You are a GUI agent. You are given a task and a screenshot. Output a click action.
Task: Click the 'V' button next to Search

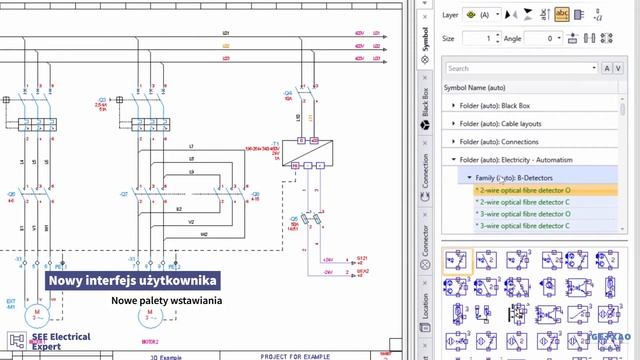[618, 68]
